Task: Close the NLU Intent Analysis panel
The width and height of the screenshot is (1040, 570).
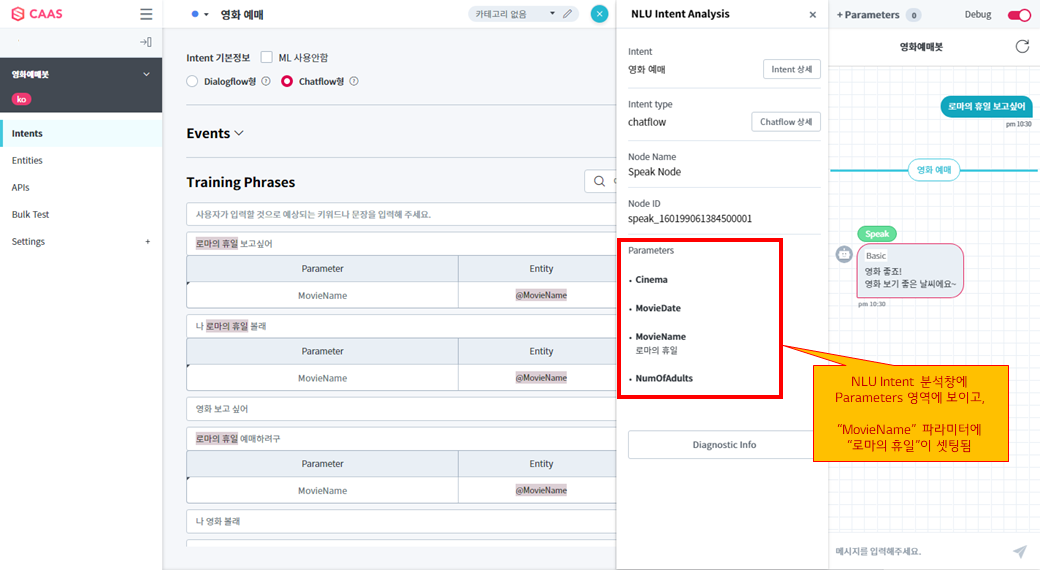Action: click(812, 15)
